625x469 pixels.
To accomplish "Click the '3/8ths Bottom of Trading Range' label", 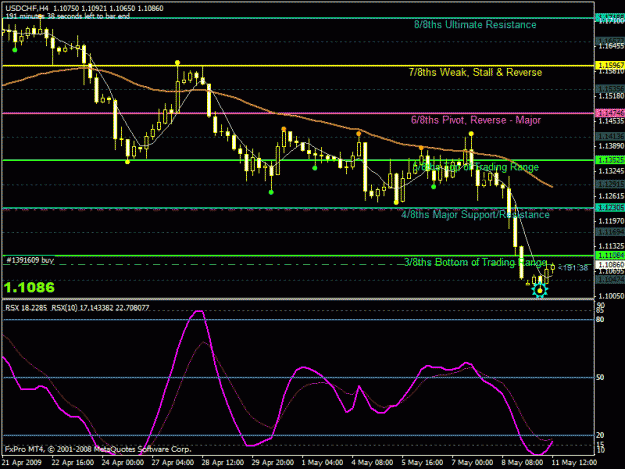I will 476,262.
